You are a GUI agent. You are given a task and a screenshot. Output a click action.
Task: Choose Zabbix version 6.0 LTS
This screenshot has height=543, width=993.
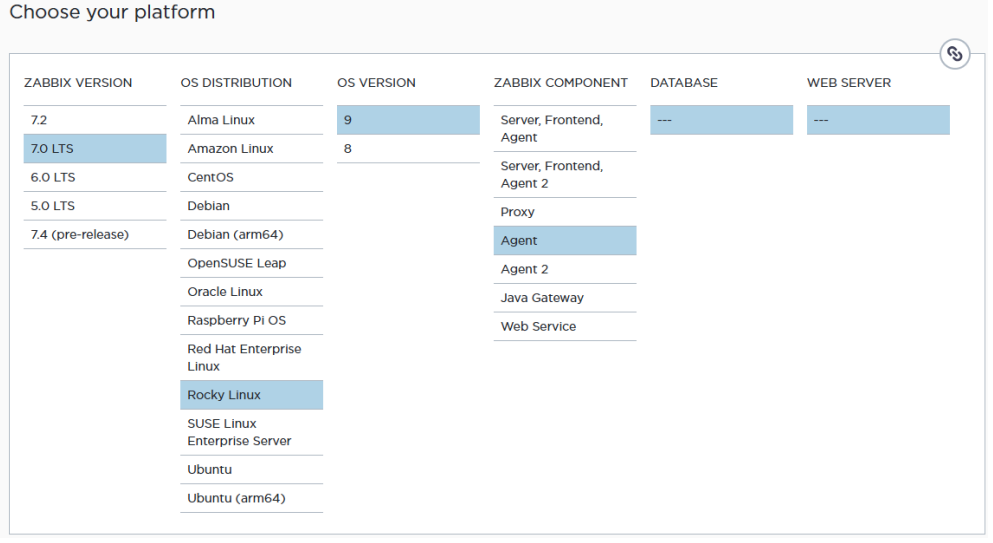[x=95, y=177]
